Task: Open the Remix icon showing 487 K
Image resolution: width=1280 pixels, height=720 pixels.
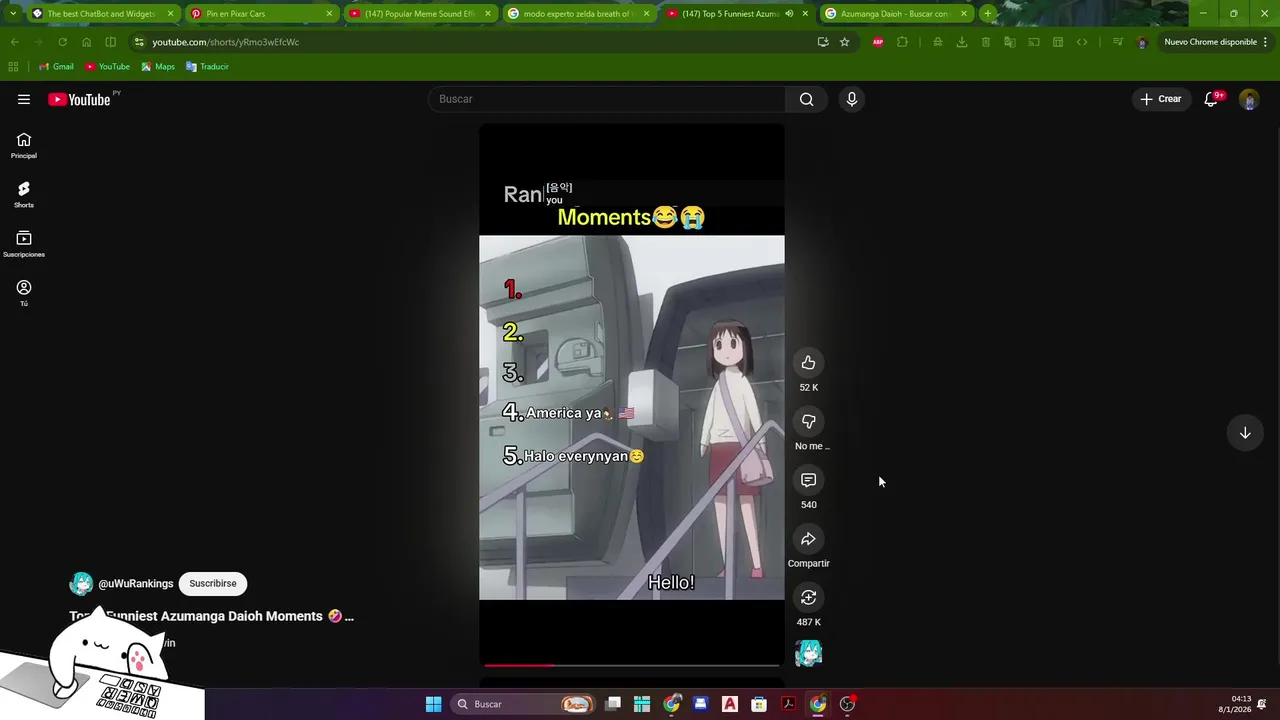Action: (x=808, y=598)
